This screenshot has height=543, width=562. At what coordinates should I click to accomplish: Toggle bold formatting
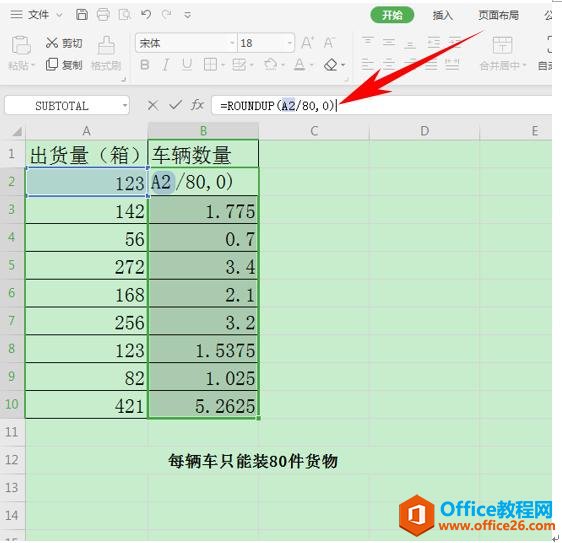coord(144,65)
